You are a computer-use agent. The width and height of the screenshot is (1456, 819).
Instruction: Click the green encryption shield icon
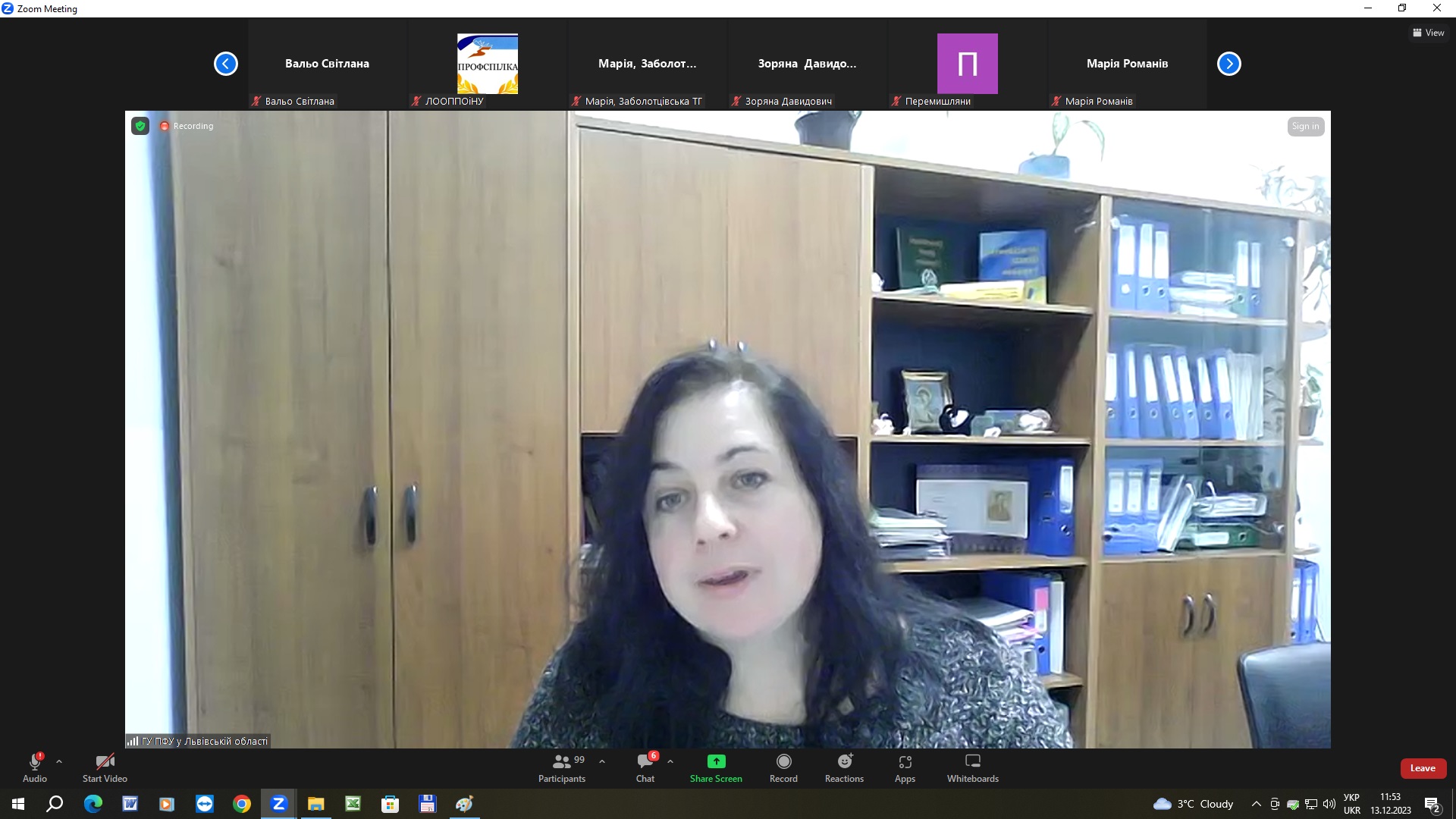click(x=140, y=126)
